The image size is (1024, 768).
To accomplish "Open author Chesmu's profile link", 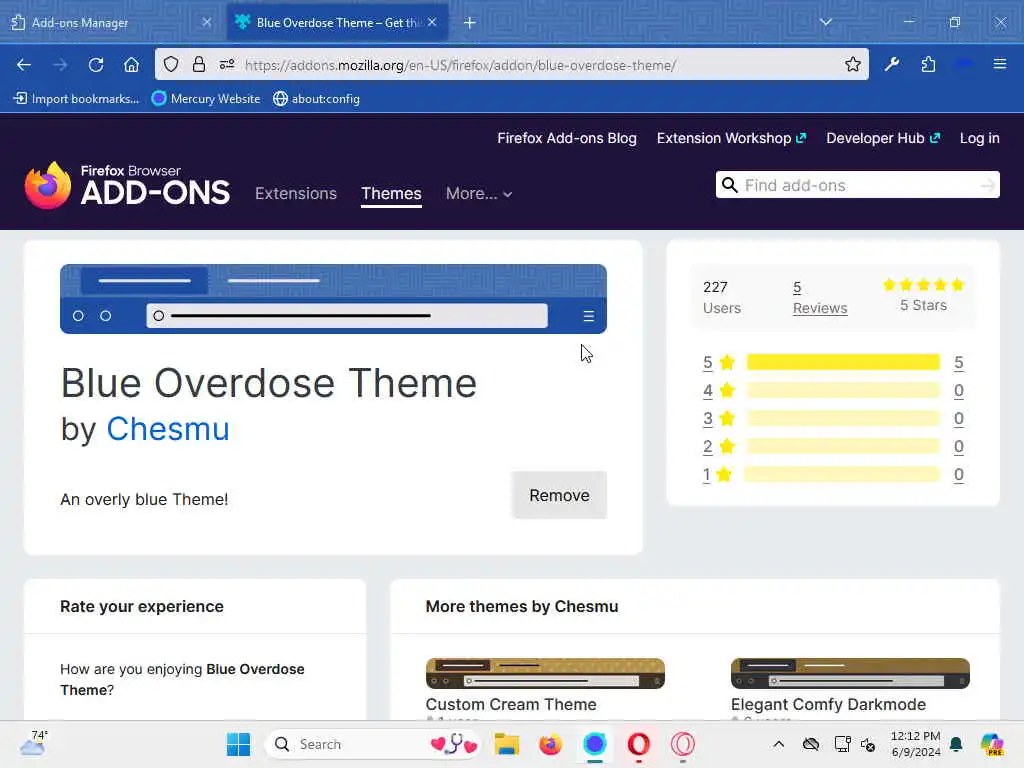I will point(168,429).
